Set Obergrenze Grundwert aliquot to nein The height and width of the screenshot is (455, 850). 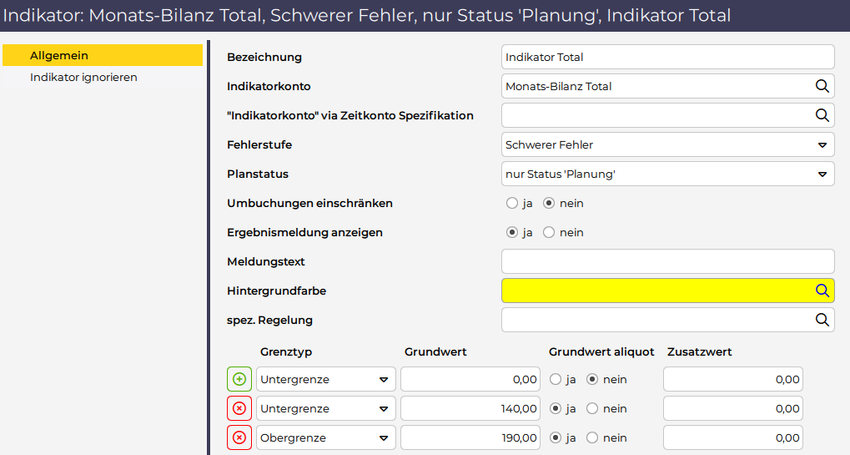pos(593,437)
